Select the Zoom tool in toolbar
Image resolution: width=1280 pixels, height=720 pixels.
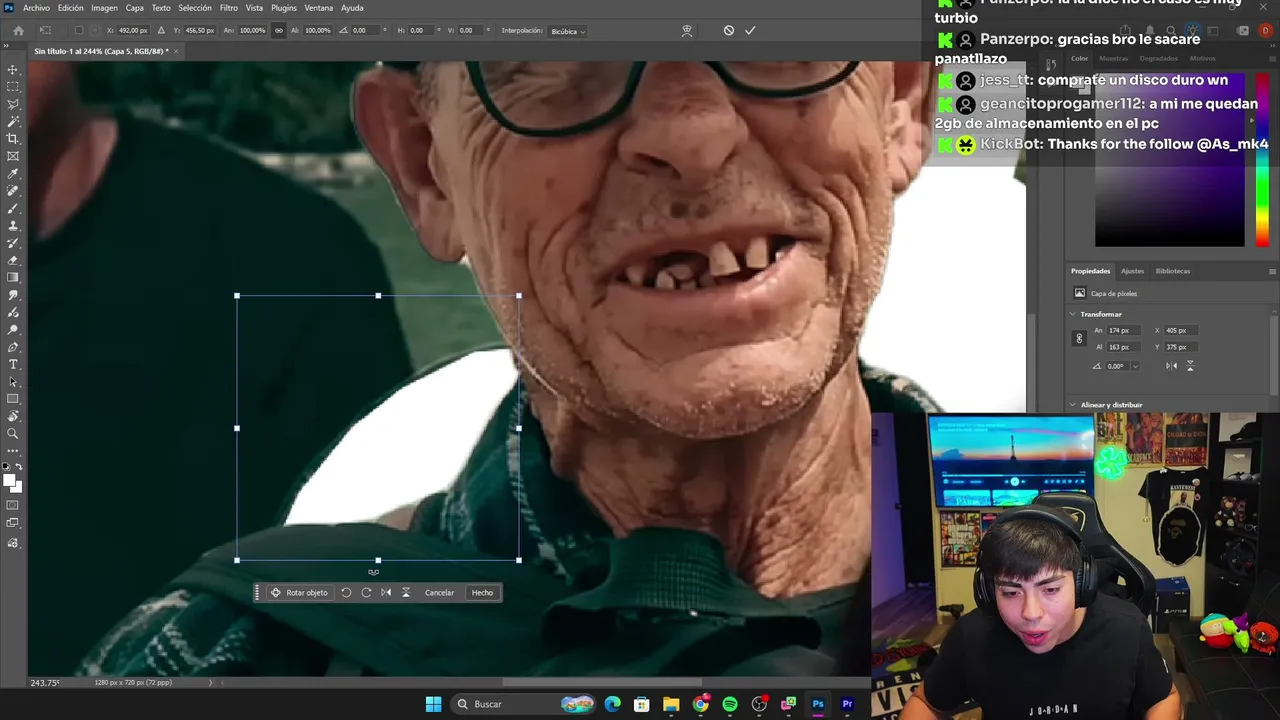coord(13,433)
